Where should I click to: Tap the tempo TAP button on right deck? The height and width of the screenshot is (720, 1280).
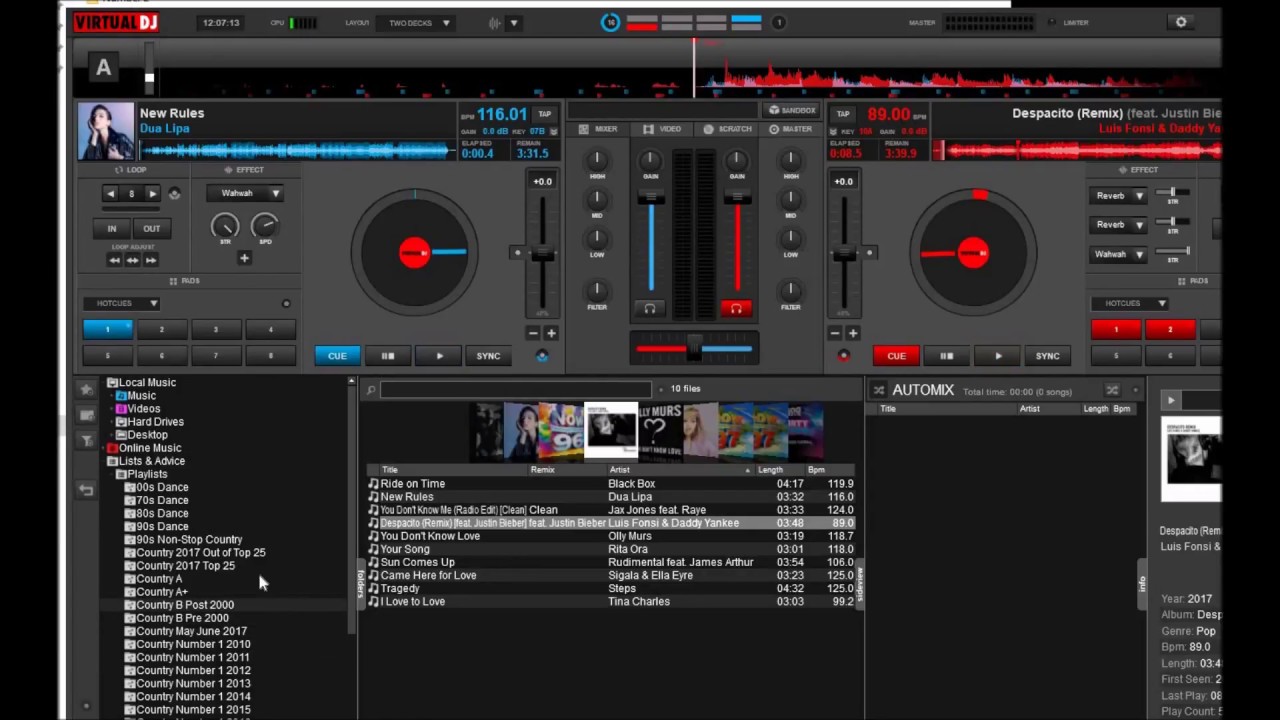pos(842,114)
